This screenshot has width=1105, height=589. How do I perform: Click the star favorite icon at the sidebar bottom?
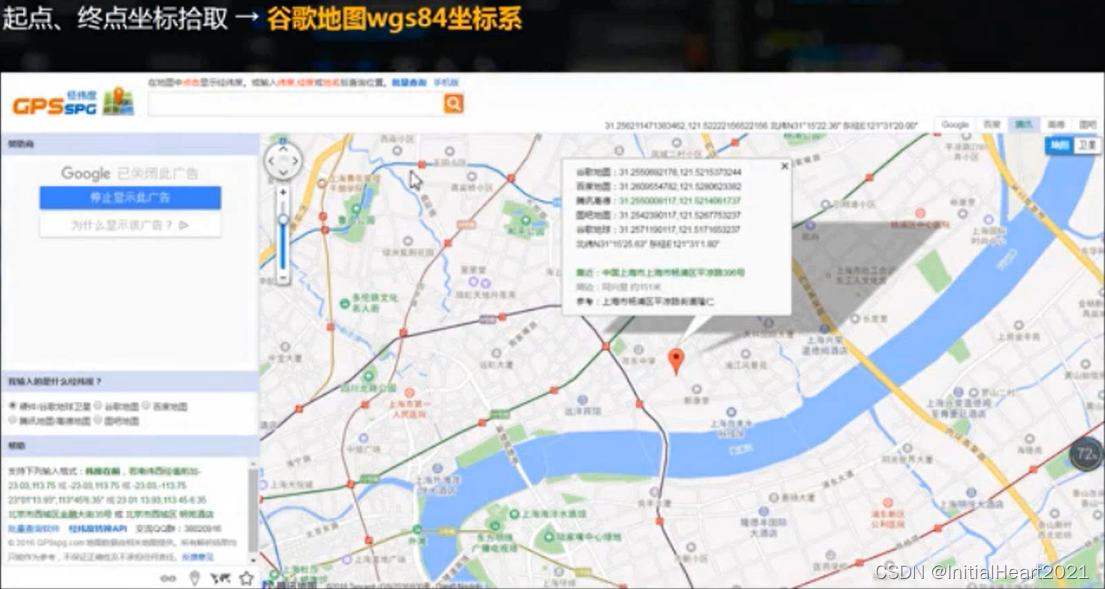pos(246,578)
